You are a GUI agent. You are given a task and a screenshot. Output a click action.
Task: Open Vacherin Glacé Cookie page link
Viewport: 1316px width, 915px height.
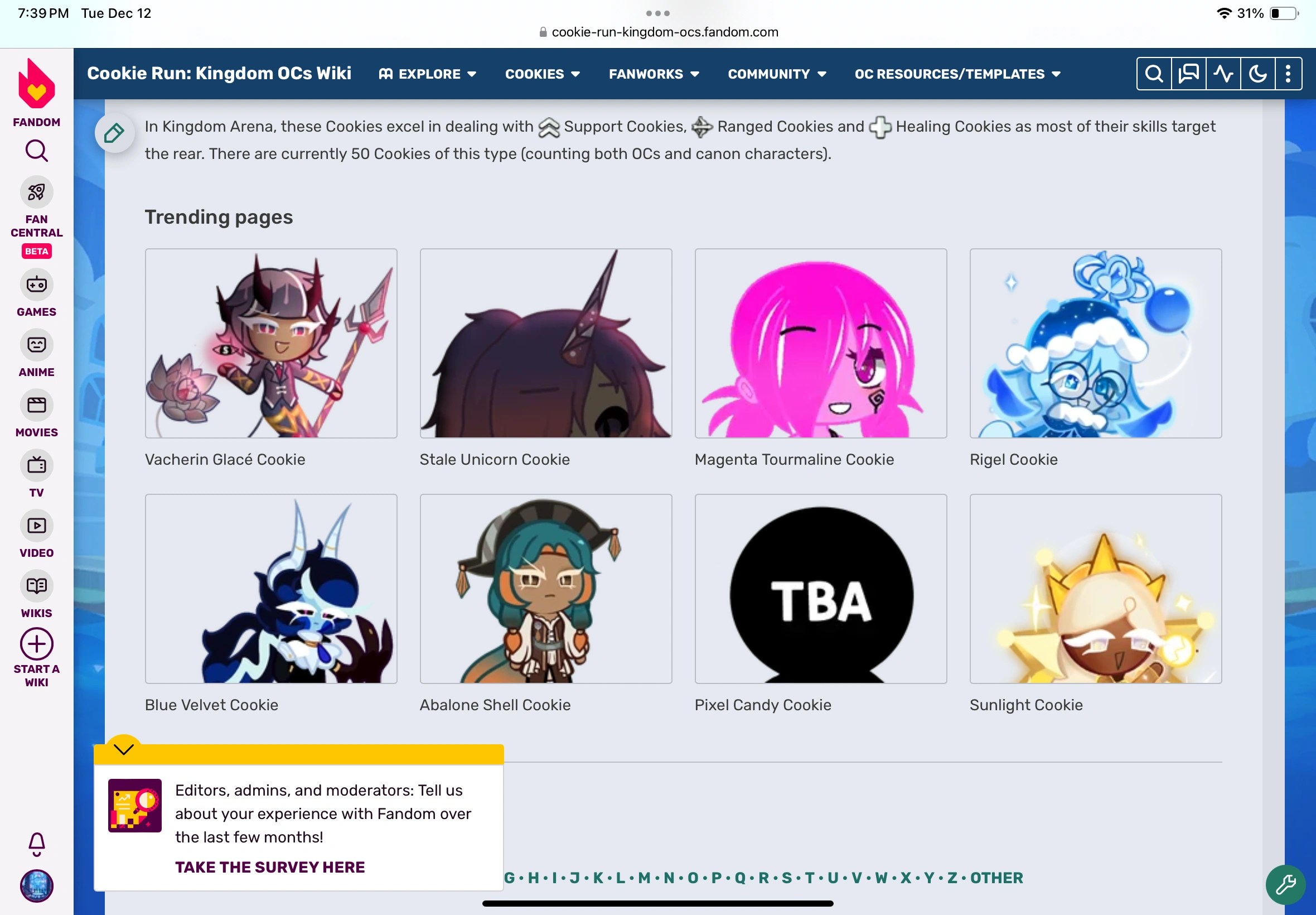pos(225,459)
